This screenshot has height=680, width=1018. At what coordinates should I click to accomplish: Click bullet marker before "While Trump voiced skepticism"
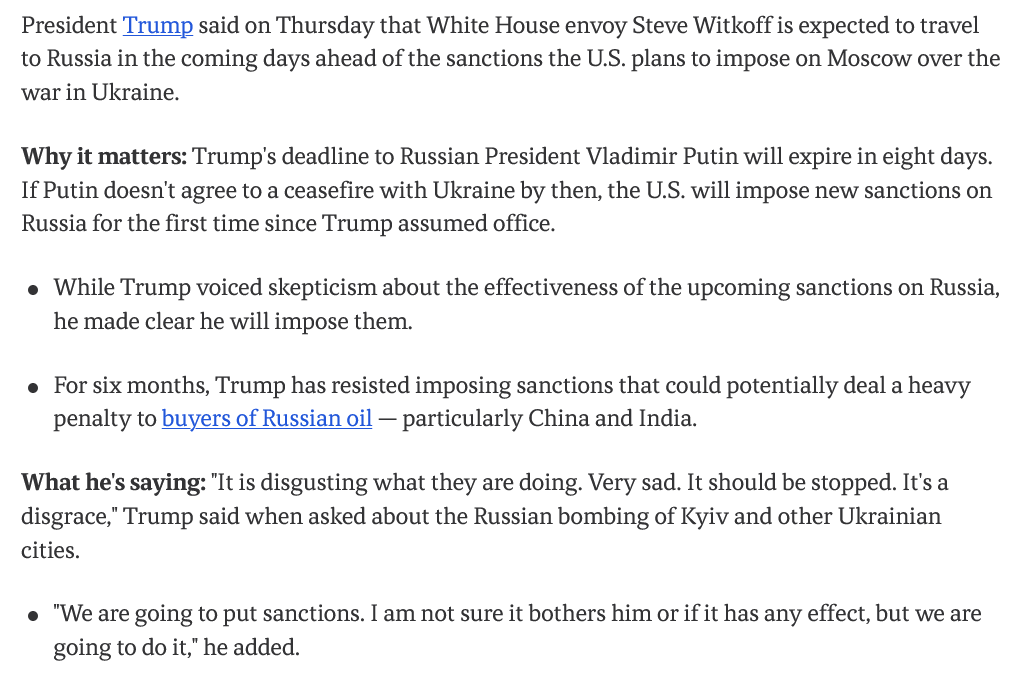tap(33, 290)
